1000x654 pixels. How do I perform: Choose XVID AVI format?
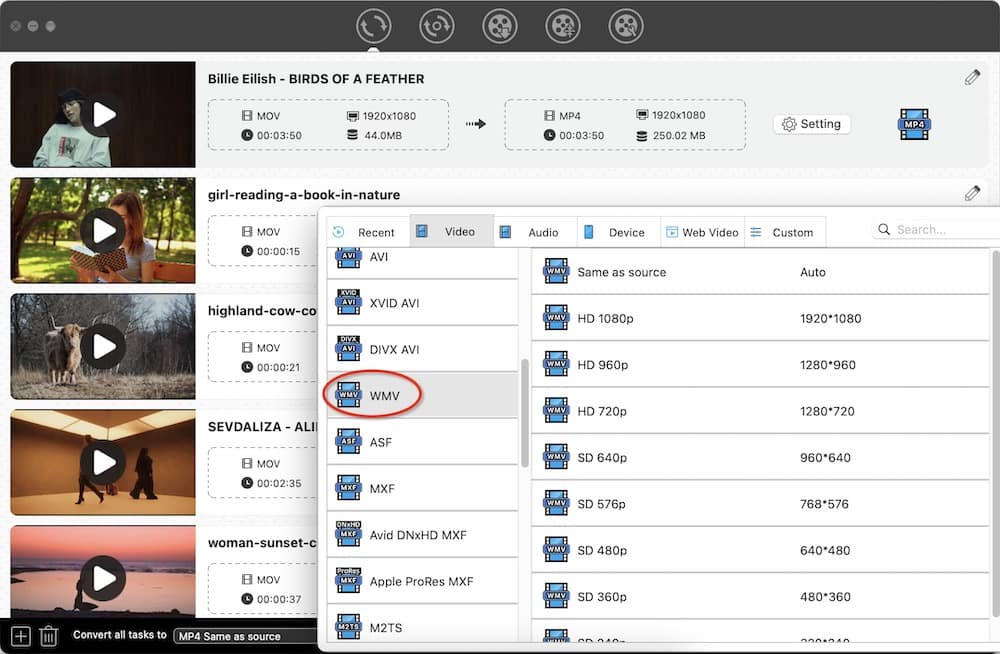422,302
